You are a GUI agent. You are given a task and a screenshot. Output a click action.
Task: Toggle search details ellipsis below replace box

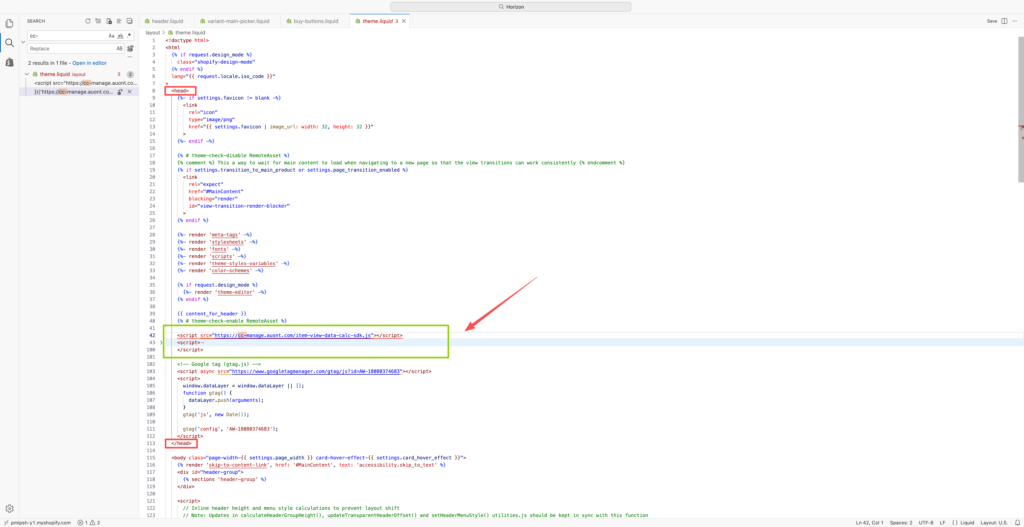[130, 57]
